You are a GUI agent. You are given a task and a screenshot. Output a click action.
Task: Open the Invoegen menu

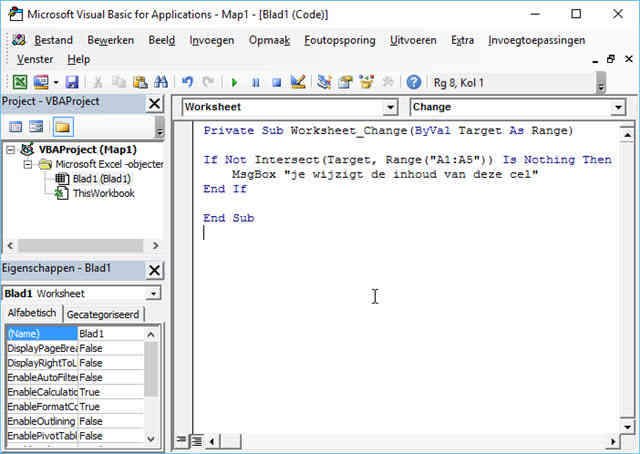(x=212, y=40)
